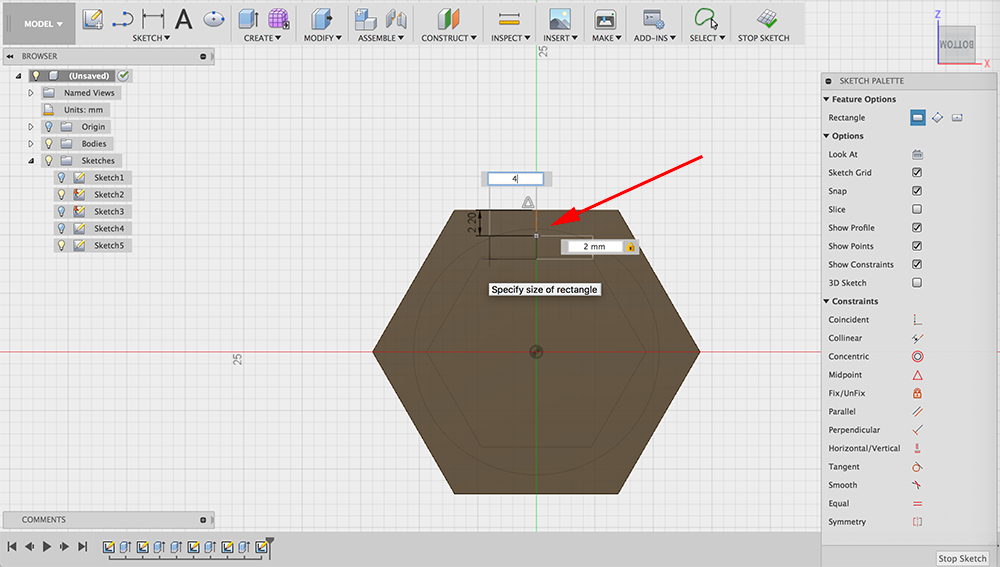Toggle the Sketch Grid checkbox
The width and height of the screenshot is (1000, 567).
tap(917, 172)
